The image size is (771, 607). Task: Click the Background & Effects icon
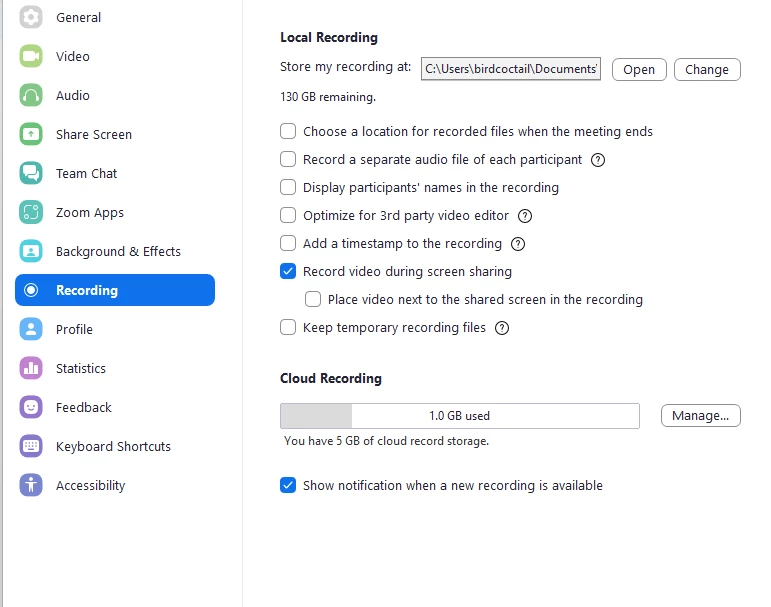pos(31,251)
